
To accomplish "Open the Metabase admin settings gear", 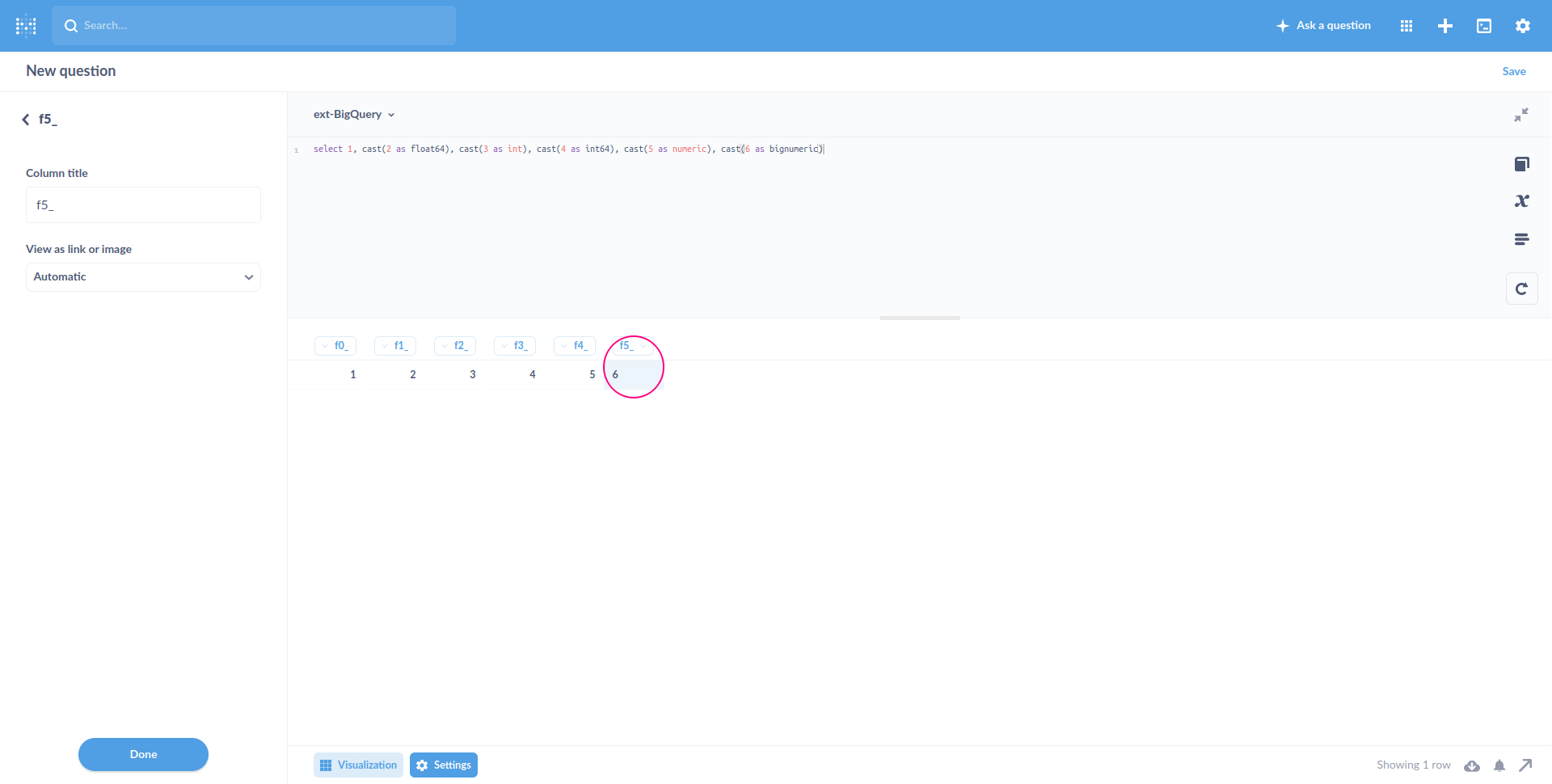I will coord(1523,25).
